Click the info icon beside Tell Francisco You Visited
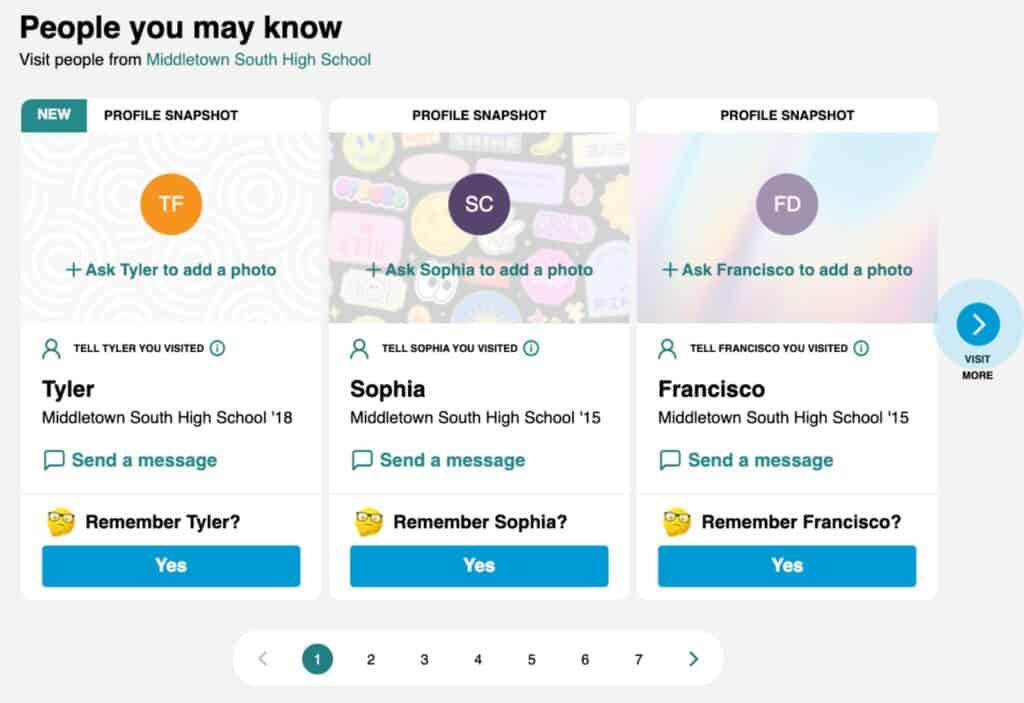This screenshot has height=703, width=1024. [x=861, y=349]
